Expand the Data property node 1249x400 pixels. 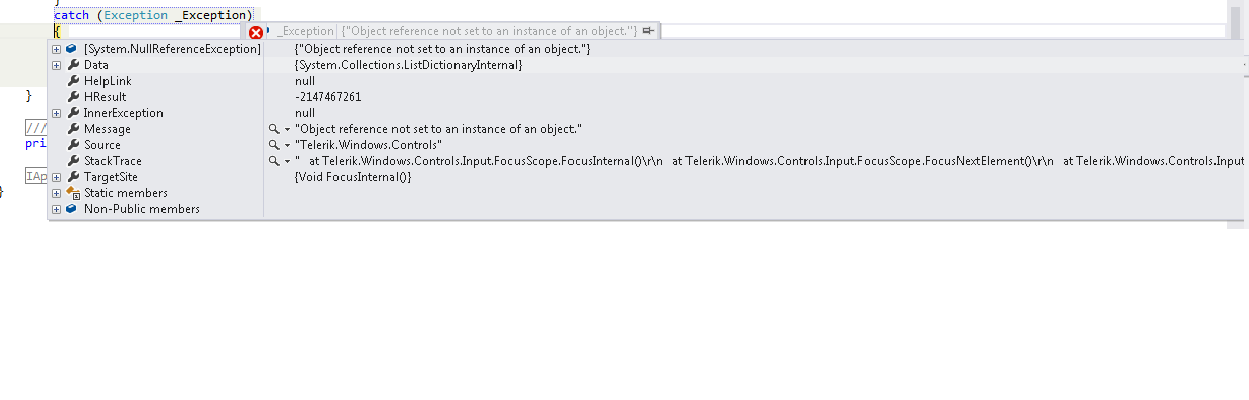pyautogui.click(x=57, y=65)
